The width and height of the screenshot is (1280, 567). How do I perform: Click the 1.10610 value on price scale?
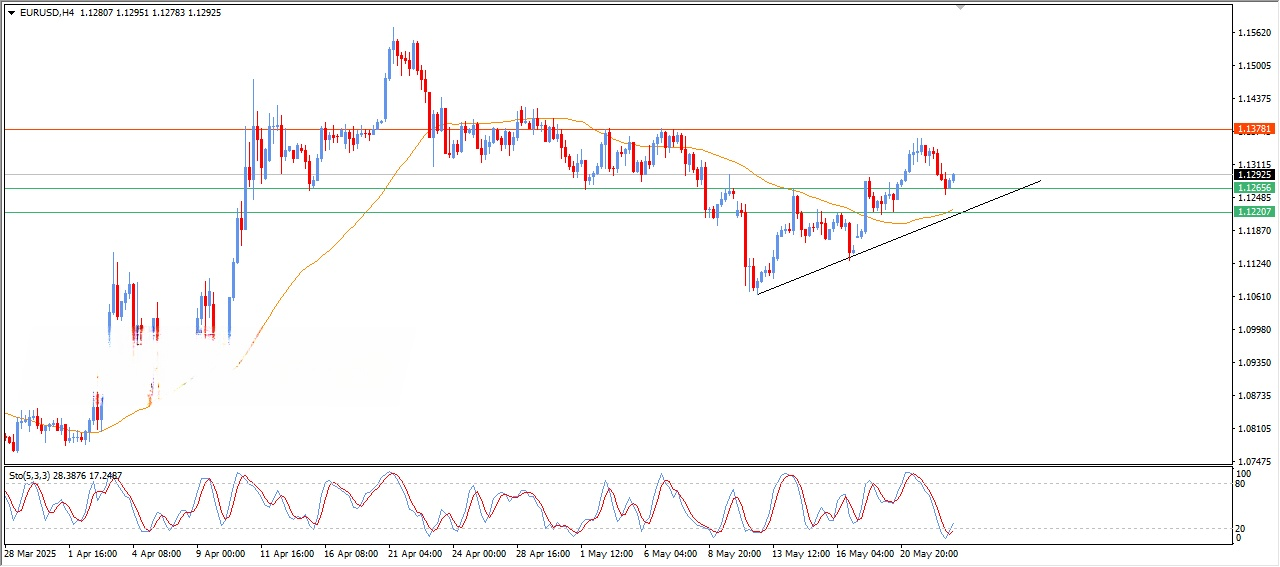point(1254,297)
